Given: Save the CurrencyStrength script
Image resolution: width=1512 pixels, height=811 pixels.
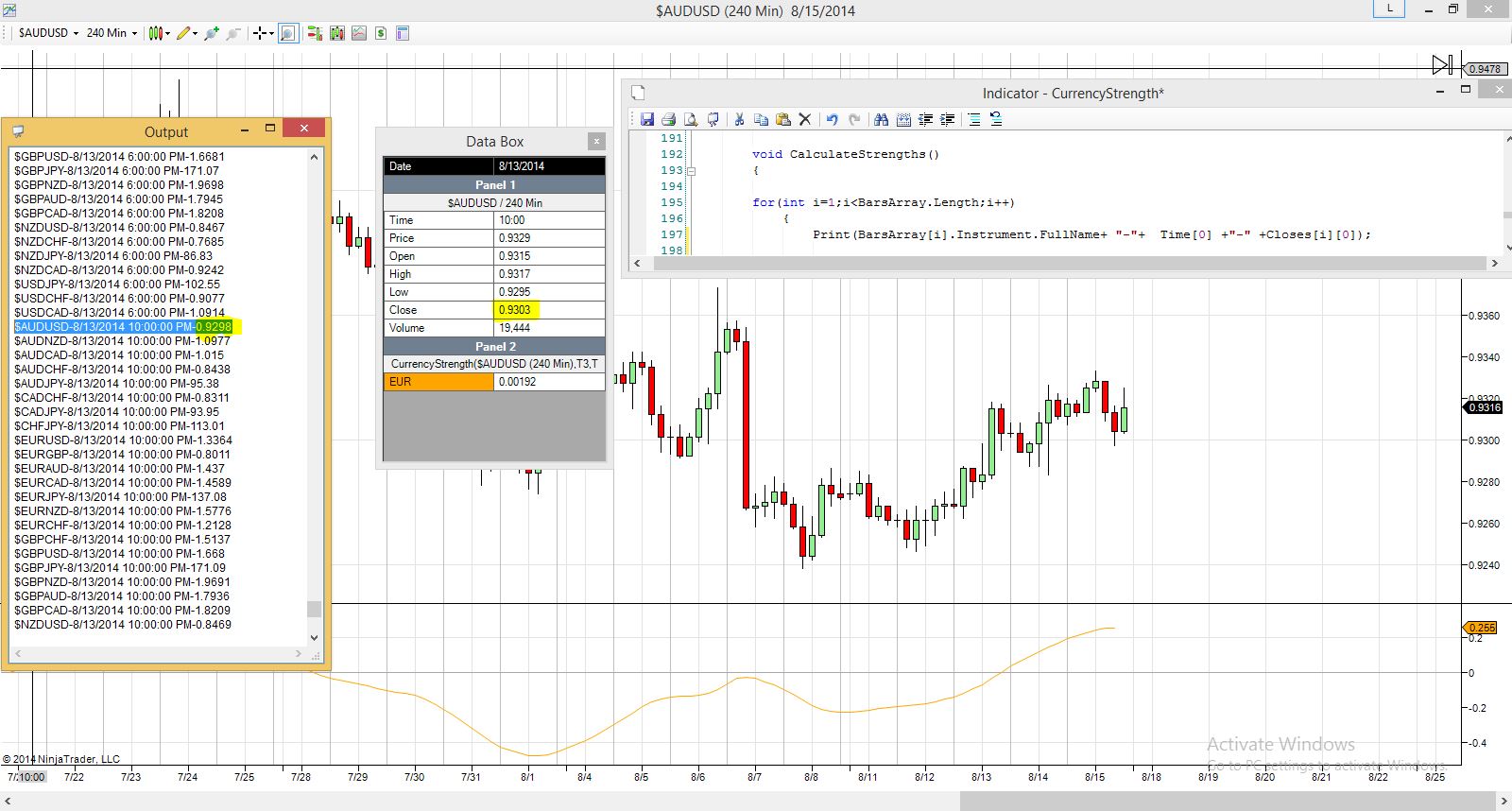Looking at the screenshot, I should click(647, 119).
